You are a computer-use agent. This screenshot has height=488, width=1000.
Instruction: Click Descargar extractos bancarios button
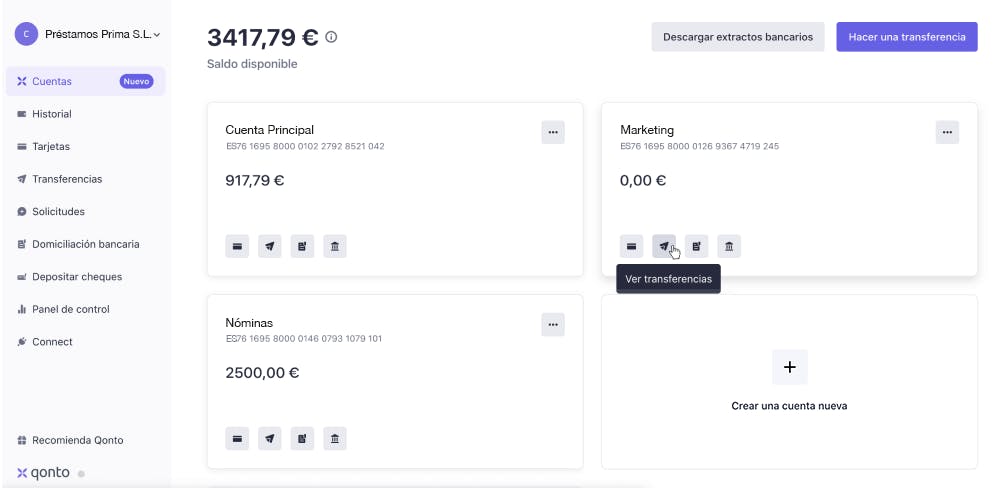point(738,37)
